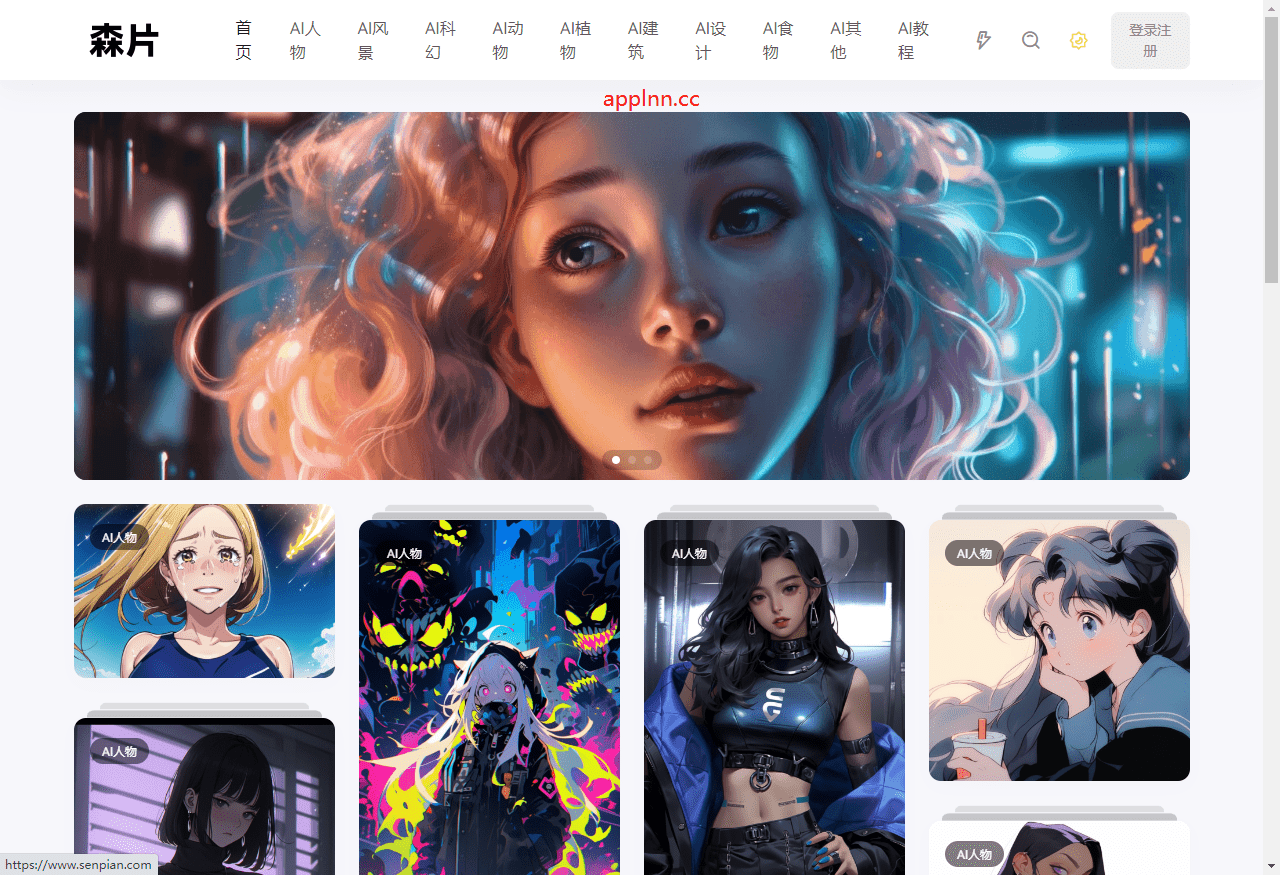
Task: Open the crying blonde anime girl thumbnail
Action: tap(204, 600)
